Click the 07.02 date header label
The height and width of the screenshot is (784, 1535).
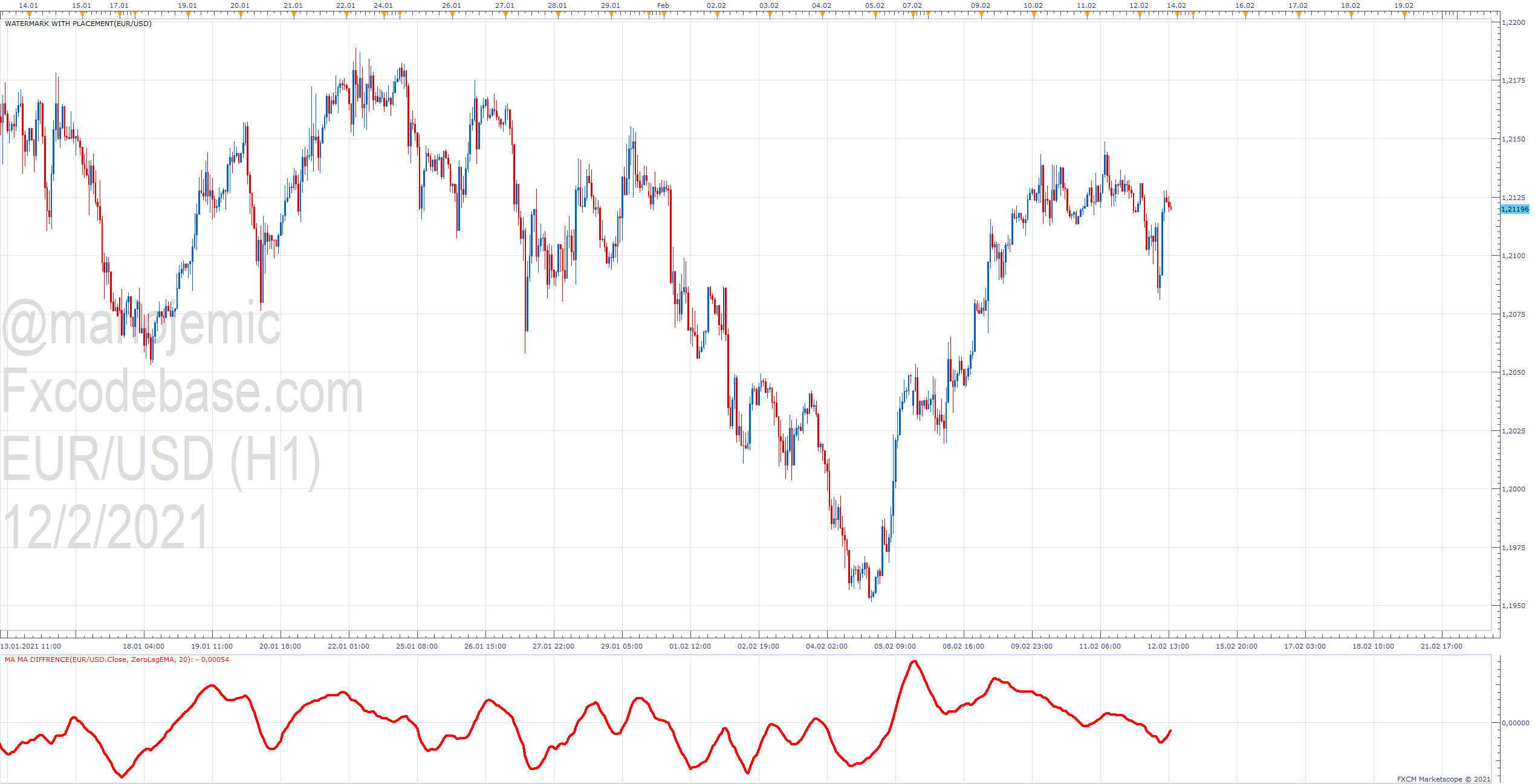912,5
